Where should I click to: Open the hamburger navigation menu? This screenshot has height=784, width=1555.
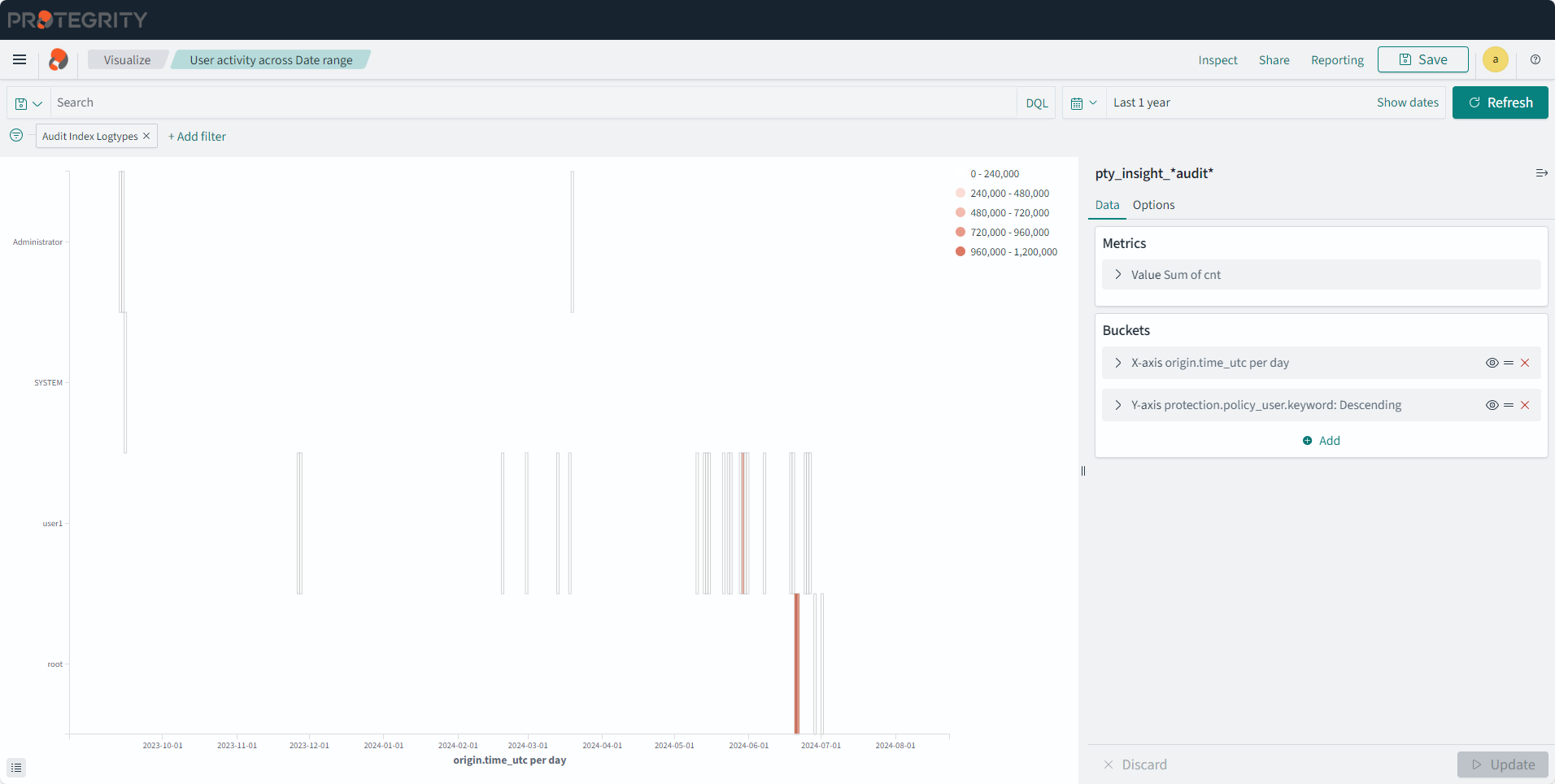point(20,59)
